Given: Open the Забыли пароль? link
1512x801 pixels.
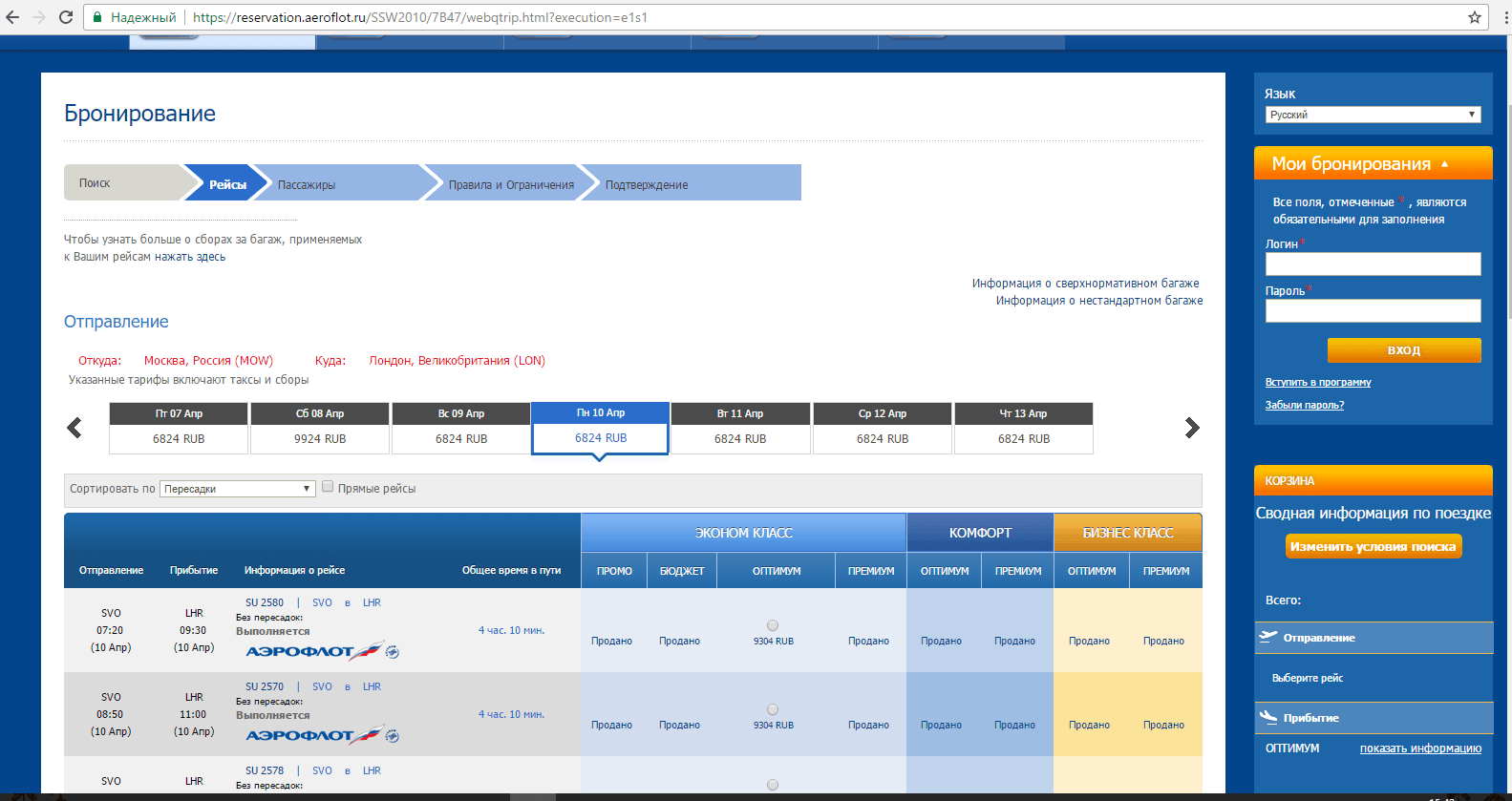Looking at the screenshot, I should click(1305, 405).
